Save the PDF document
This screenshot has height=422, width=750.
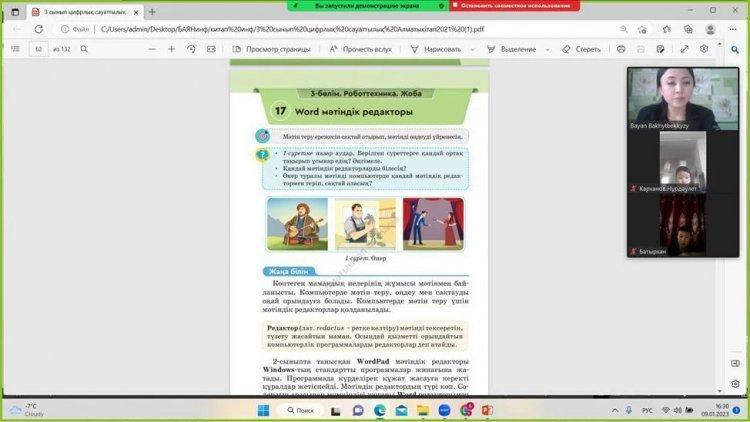point(640,49)
